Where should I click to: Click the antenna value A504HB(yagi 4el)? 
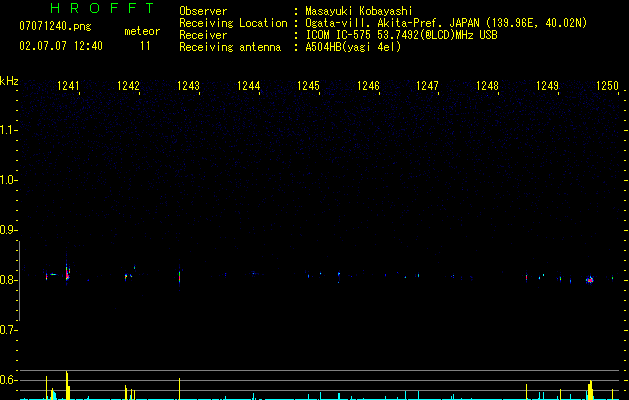[x=353, y=47]
